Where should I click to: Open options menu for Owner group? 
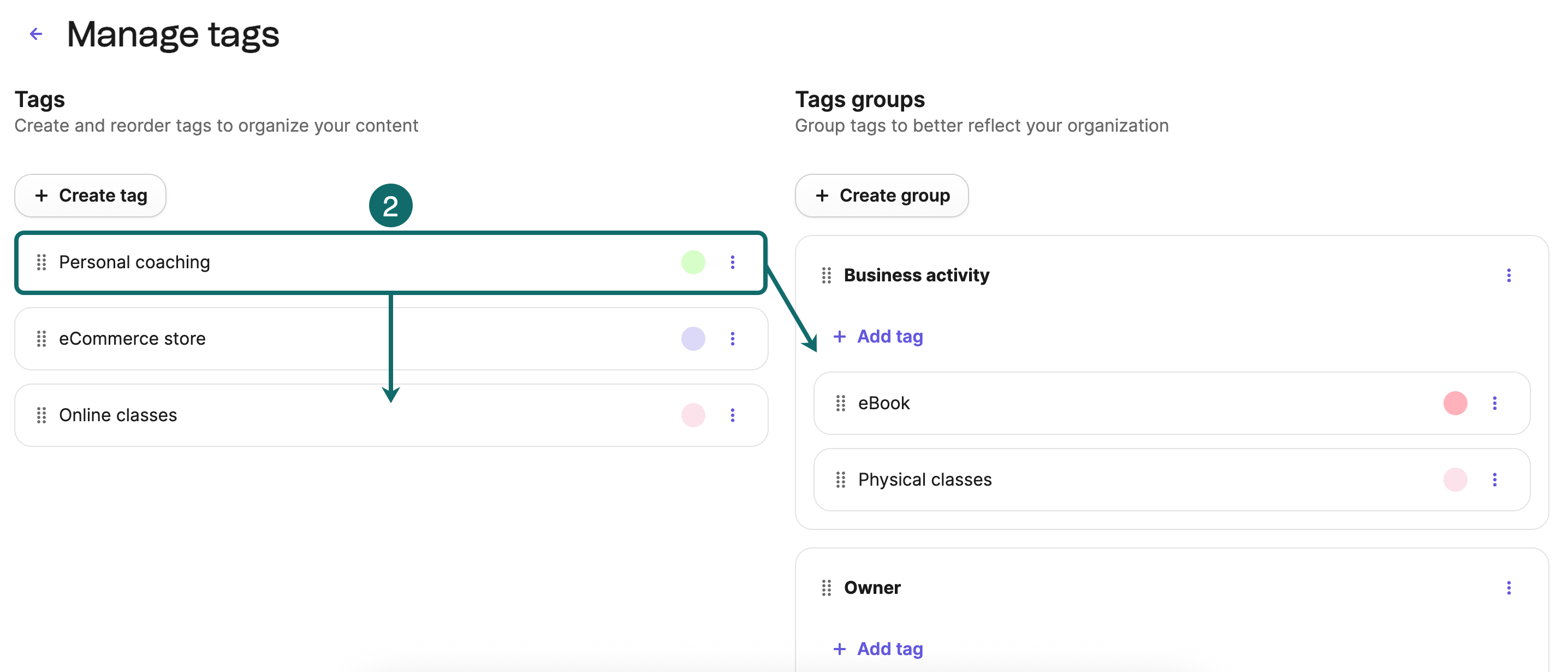1508,588
